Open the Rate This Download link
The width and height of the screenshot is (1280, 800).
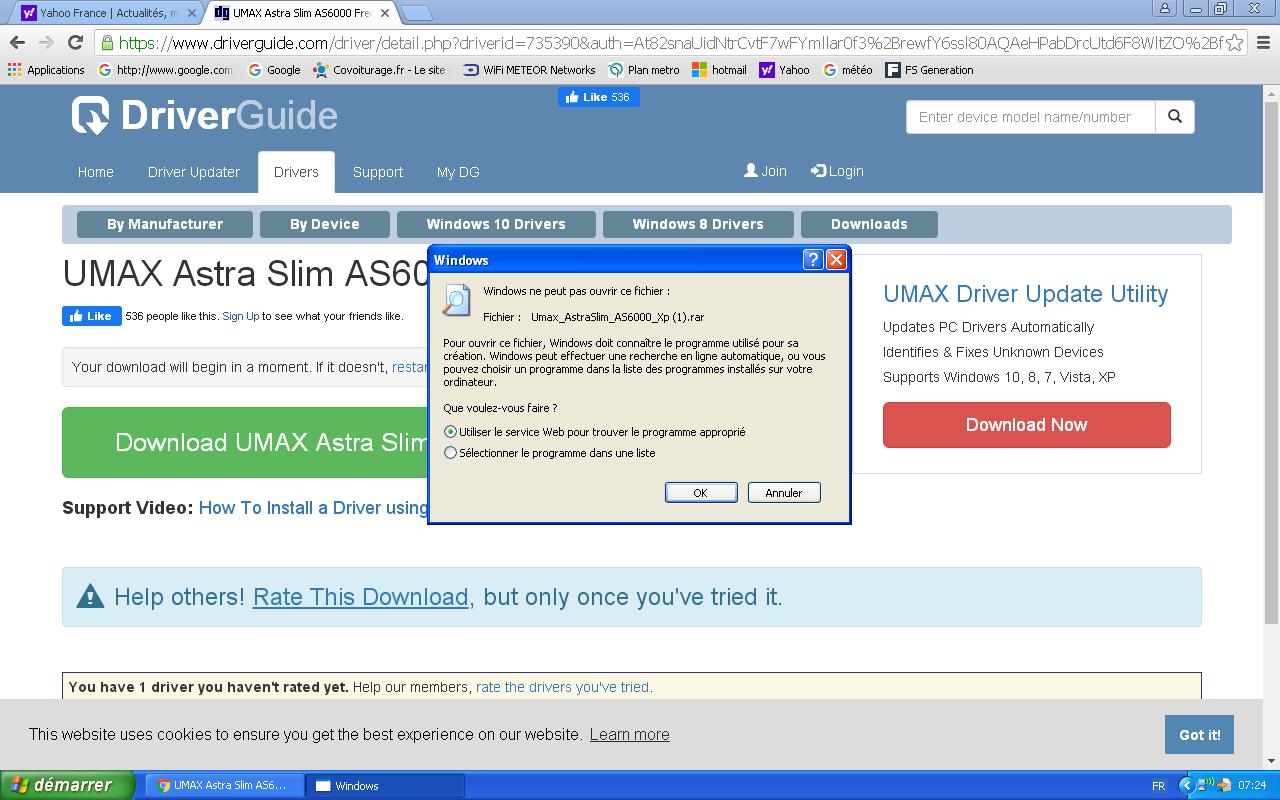click(x=361, y=597)
